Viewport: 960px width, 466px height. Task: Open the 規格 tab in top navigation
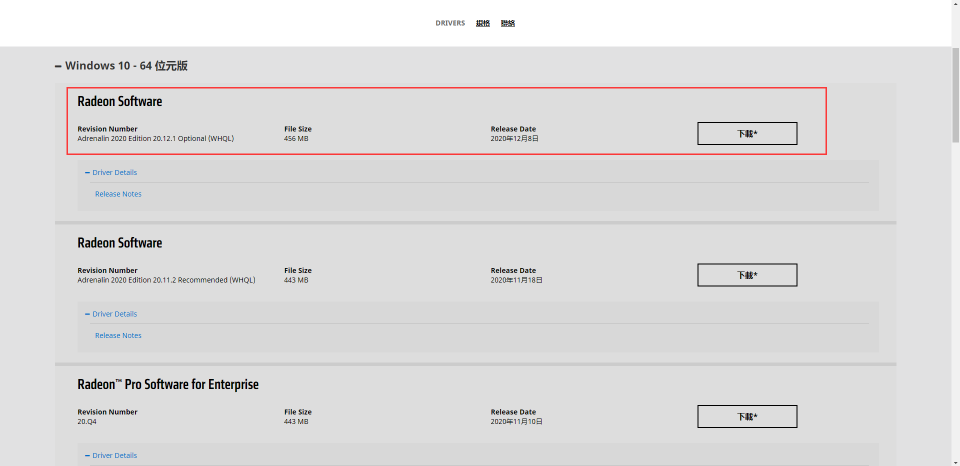click(x=483, y=23)
